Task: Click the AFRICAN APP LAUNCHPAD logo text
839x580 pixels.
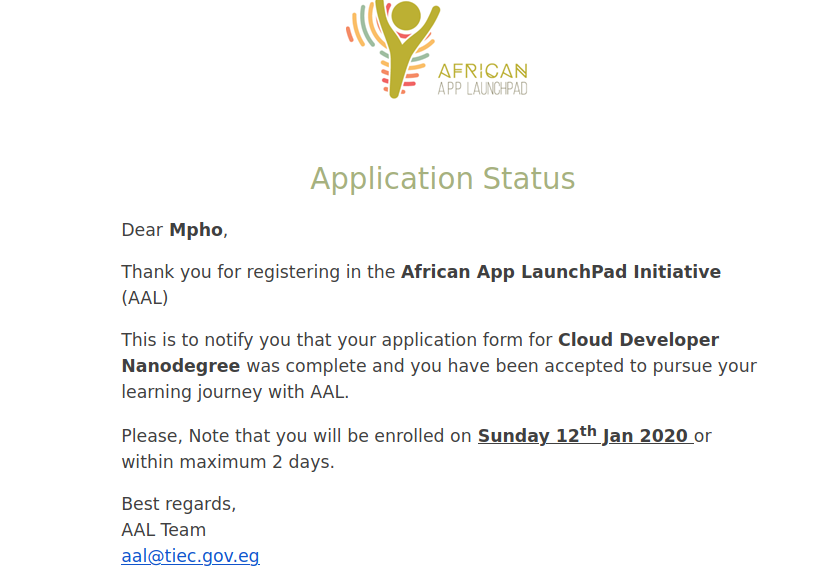Action: pos(483,79)
